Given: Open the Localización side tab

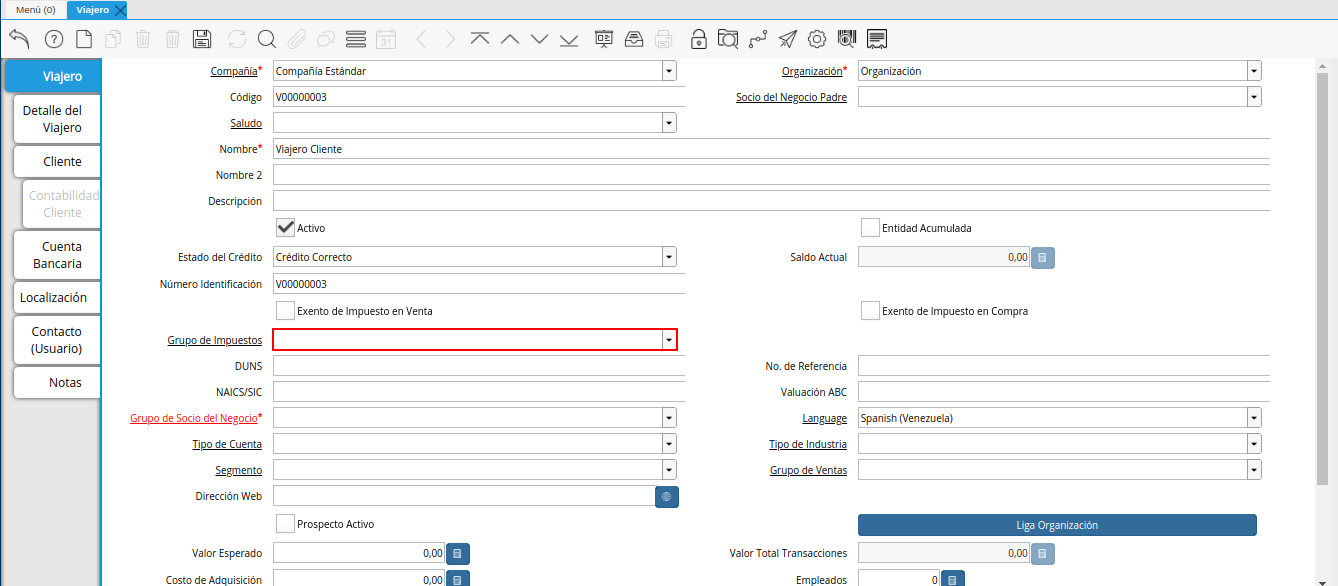Looking at the screenshot, I should [x=54, y=297].
